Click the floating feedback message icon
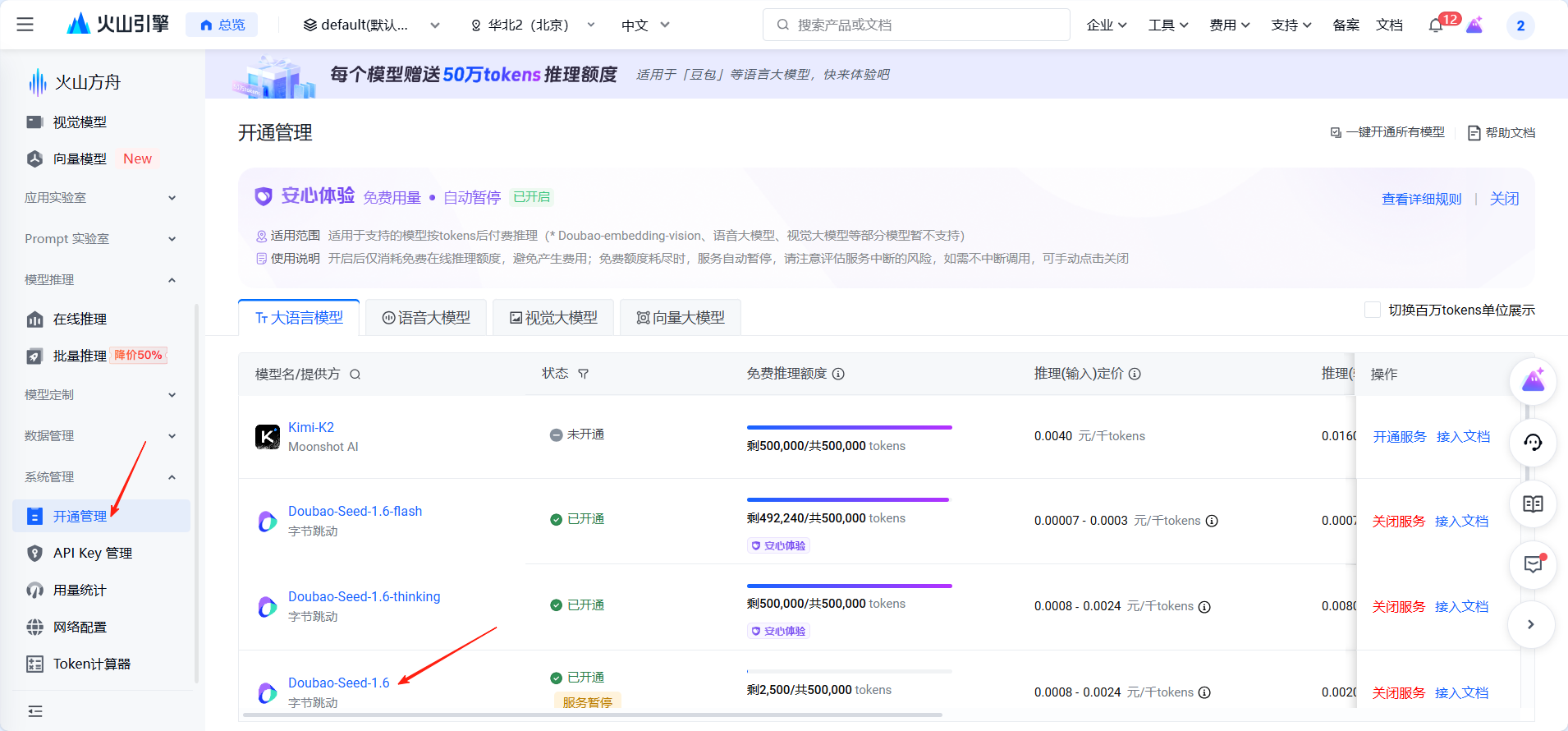This screenshot has height=731, width=1568. point(1533,564)
